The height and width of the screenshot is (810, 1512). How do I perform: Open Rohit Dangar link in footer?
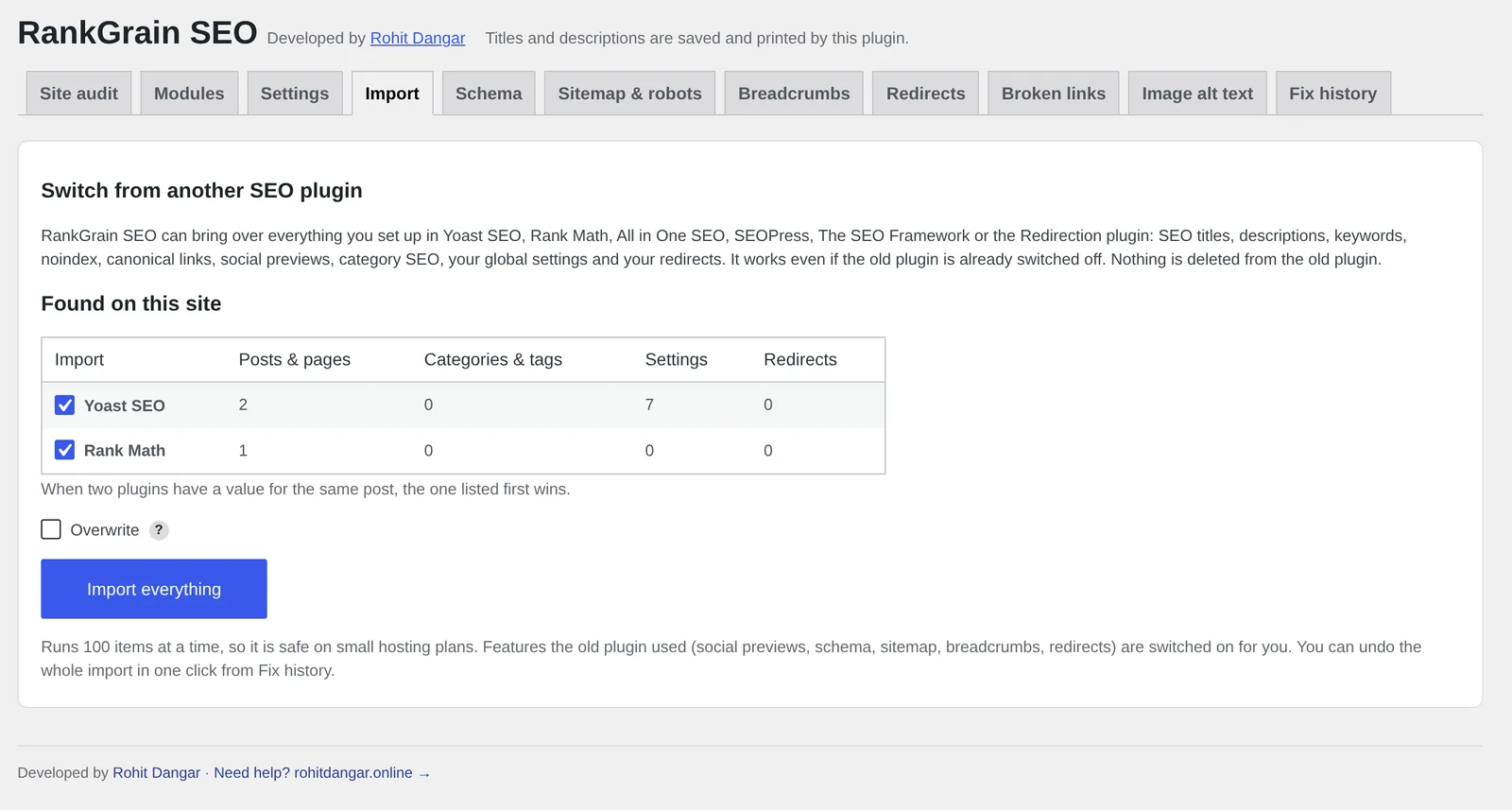click(156, 773)
